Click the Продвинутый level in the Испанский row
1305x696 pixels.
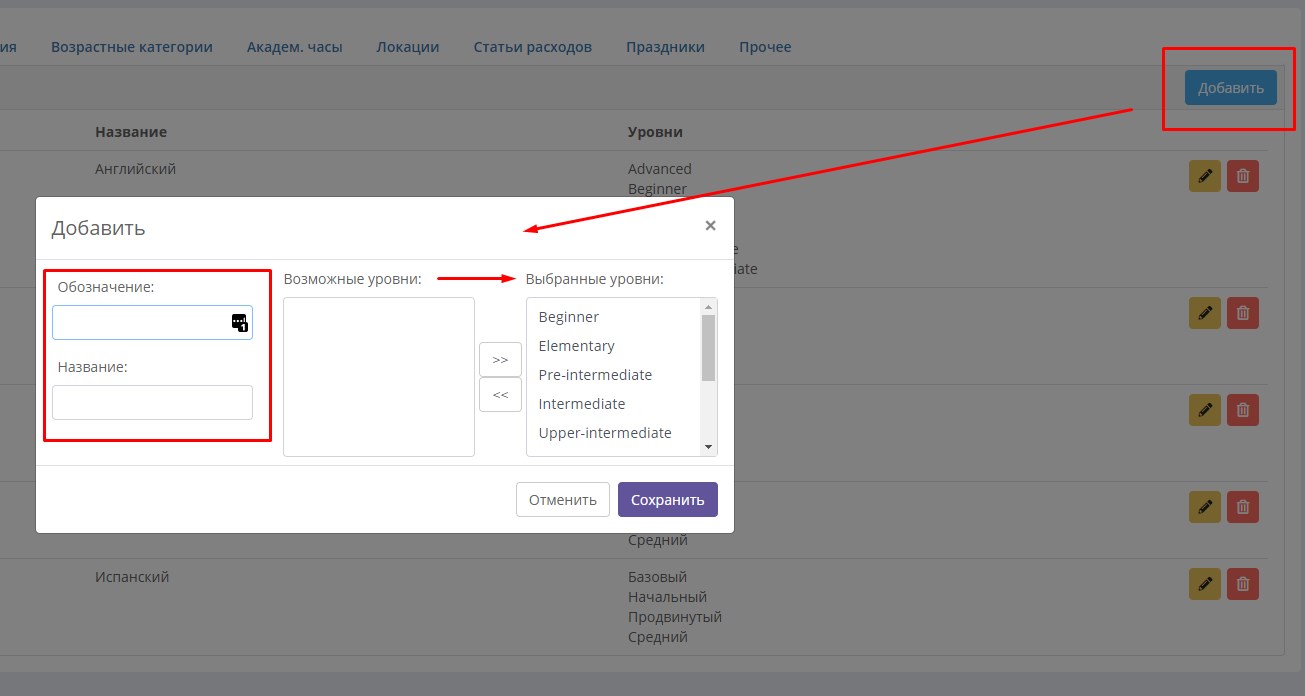675,617
